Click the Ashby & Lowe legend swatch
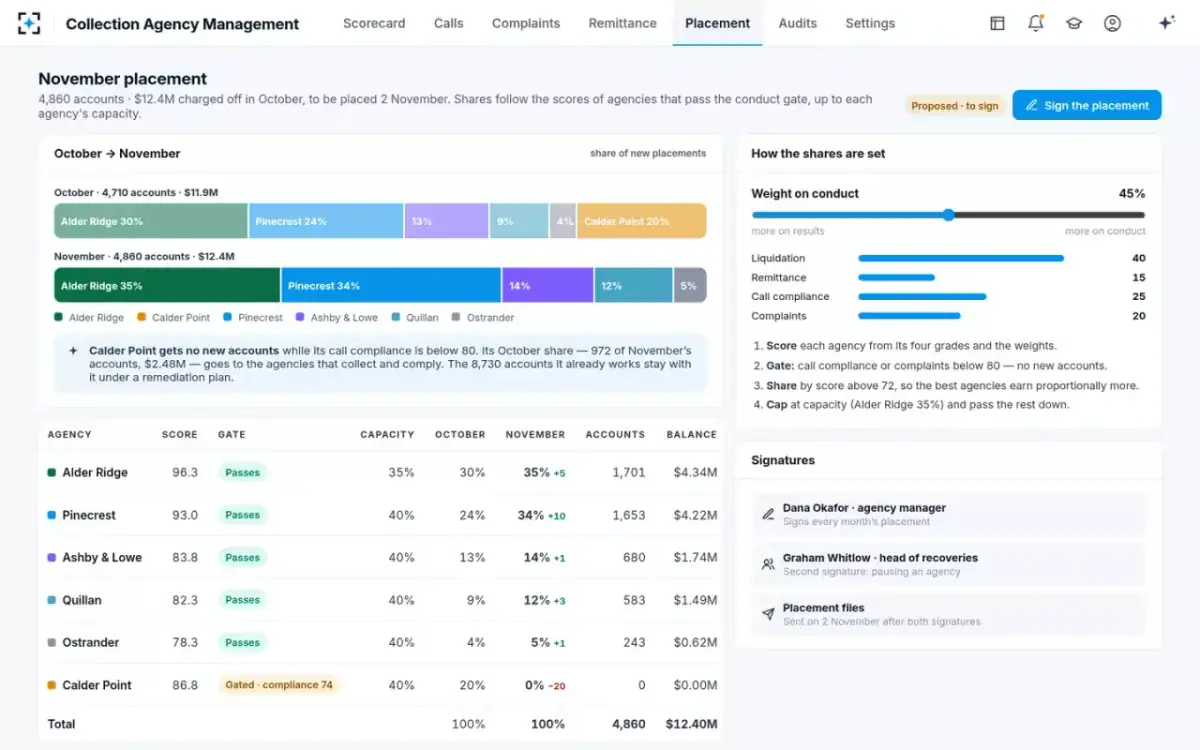This screenshot has height=750, width=1200. point(300,317)
